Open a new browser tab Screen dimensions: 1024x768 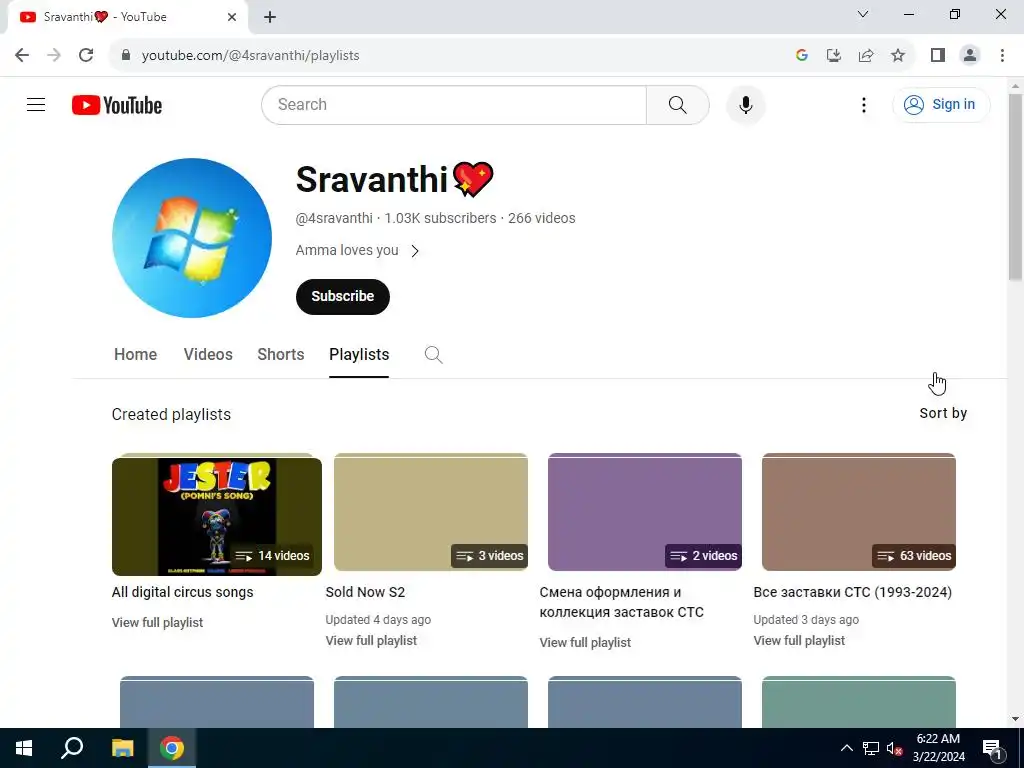[270, 17]
